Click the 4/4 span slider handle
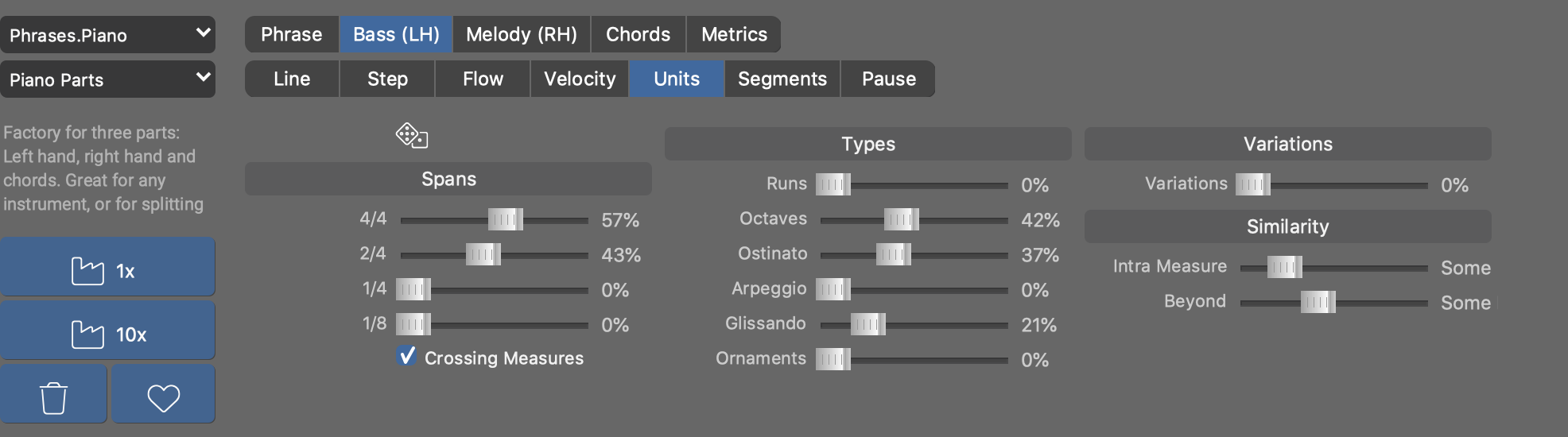 click(x=506, y=219)
